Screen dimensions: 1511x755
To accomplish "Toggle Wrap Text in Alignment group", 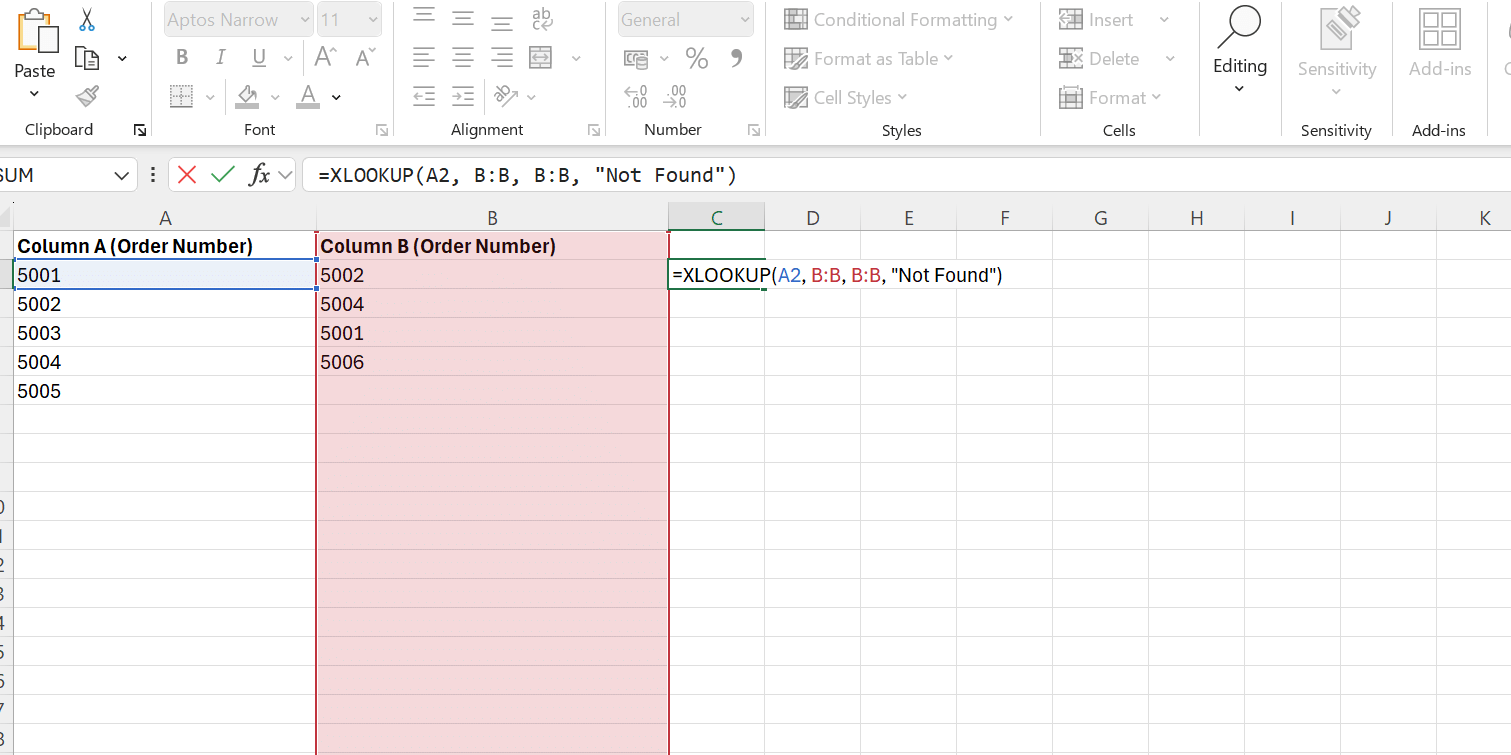I will (x=542, y=19).
